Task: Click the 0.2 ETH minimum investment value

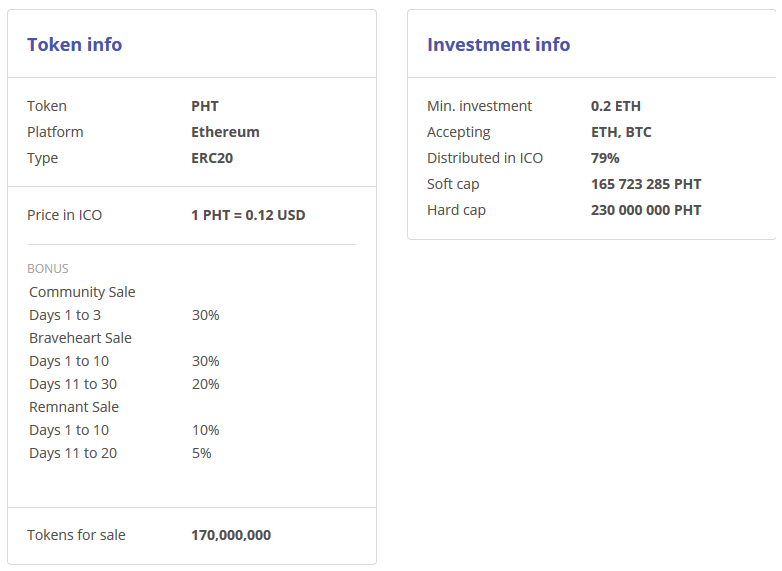Action: (616, 106)
